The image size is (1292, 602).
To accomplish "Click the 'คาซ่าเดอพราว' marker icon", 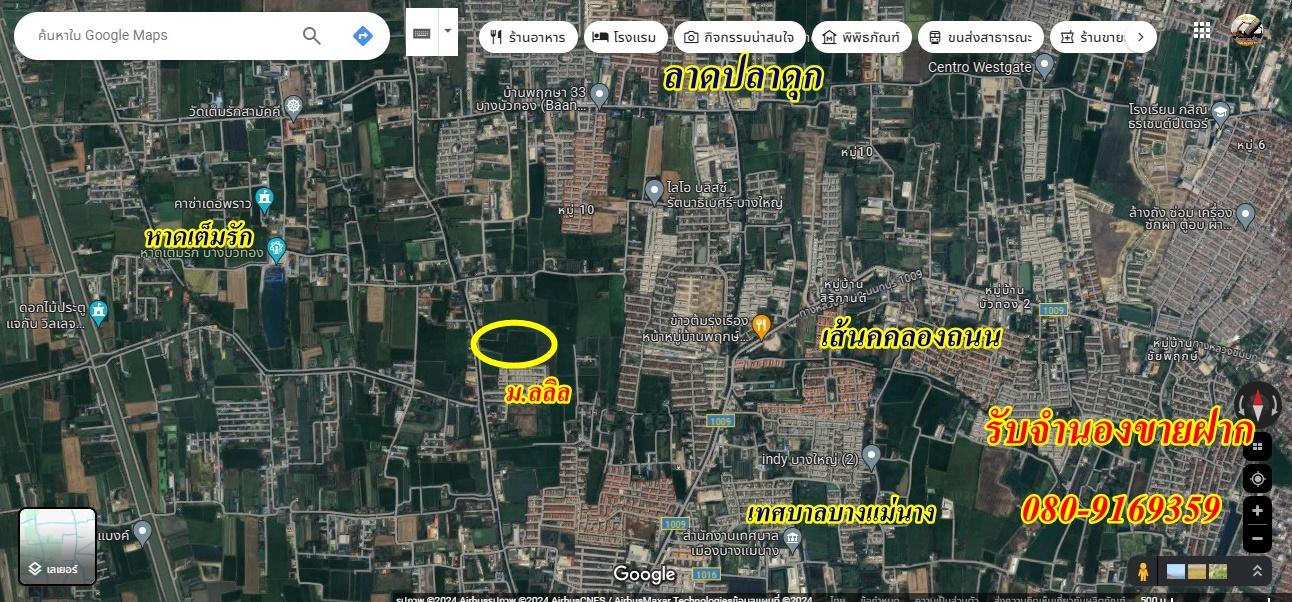I will point(264,199).
